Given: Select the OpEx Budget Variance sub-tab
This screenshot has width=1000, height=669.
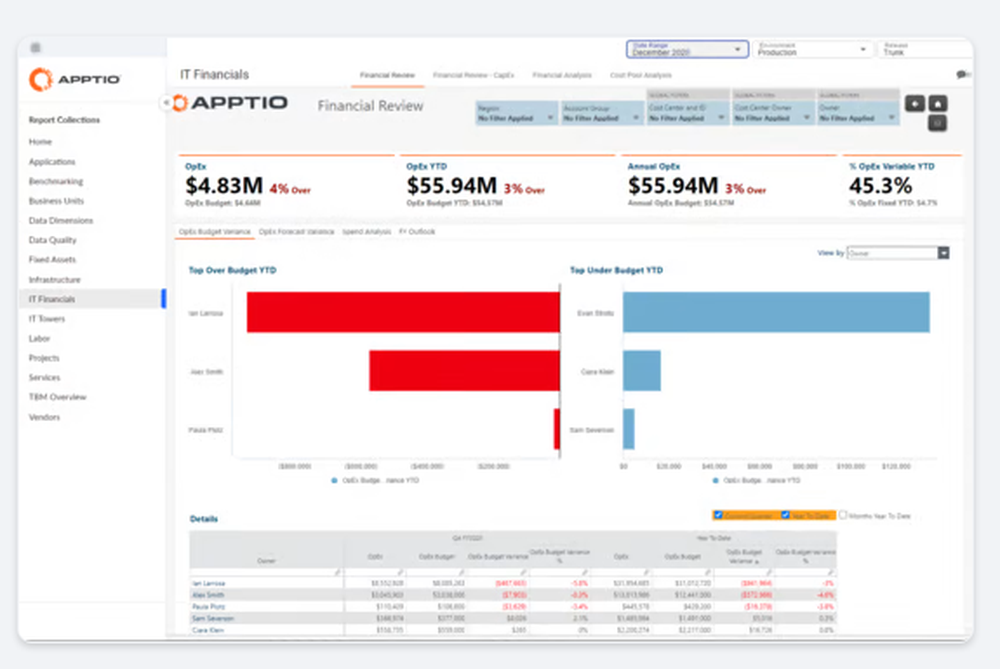Looking at the screenshot, I should (215, 232).
